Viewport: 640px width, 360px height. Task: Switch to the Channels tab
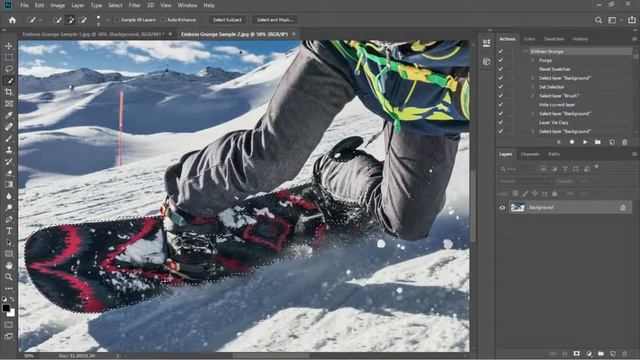(x=530, y=154)
